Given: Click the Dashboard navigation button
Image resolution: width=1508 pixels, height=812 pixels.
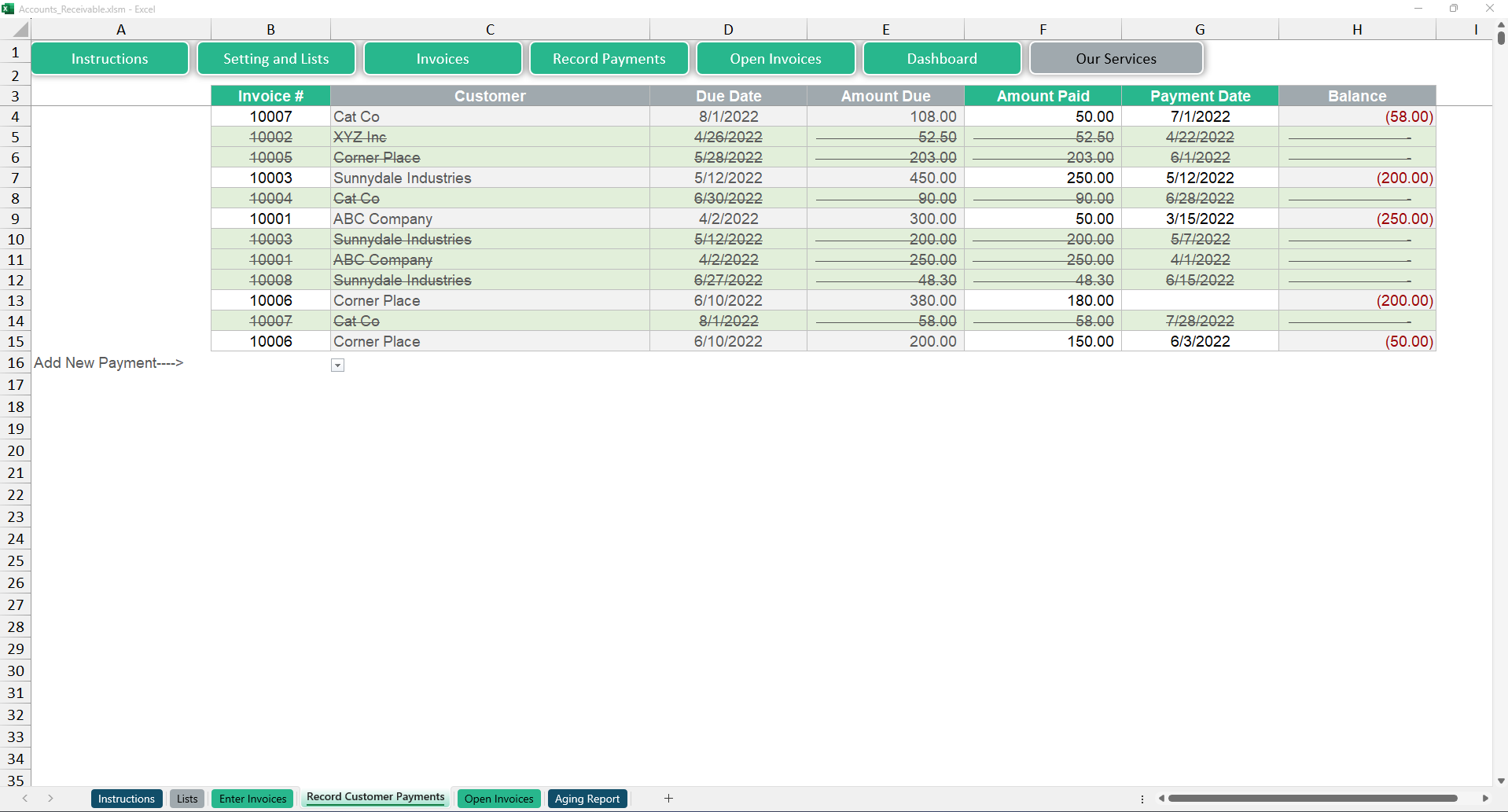Looking at the screenshot, I should click(941, 59).
